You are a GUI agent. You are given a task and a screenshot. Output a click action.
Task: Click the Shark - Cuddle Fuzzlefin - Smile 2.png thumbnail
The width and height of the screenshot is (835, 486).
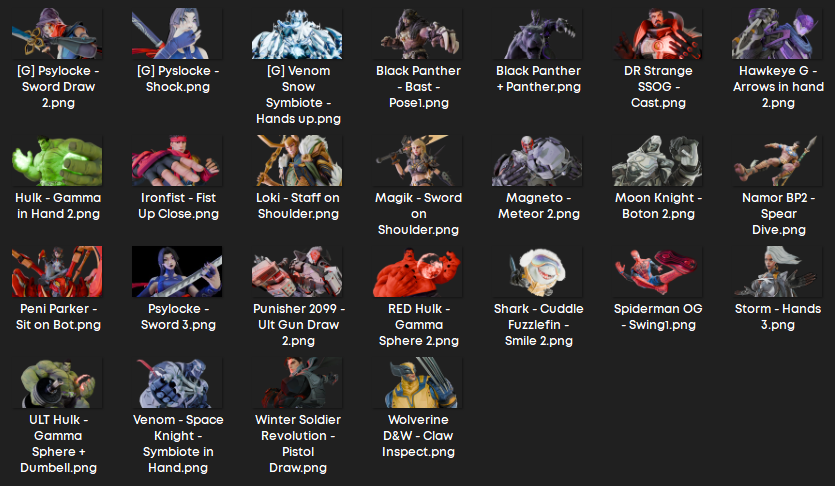click(x=537, y=271)
